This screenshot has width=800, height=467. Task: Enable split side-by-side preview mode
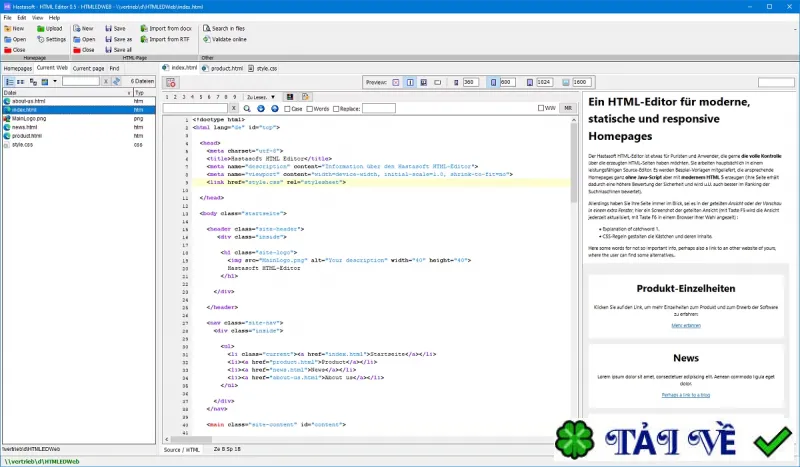pos(410,82)
